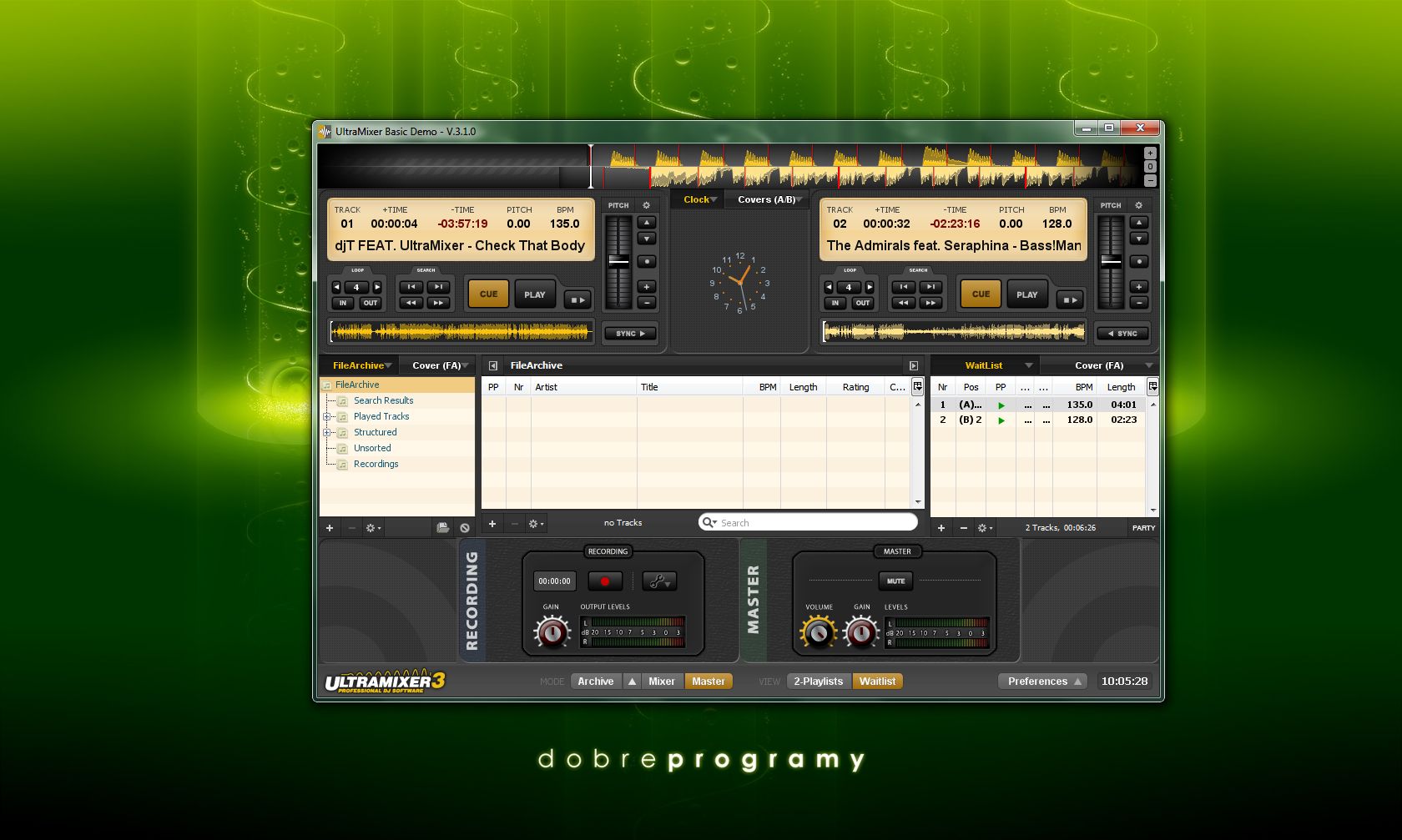Viewport: 1402px width, 840px height.
Task: Increase deck B pitch with plus button
Action: coord(1139,287)
